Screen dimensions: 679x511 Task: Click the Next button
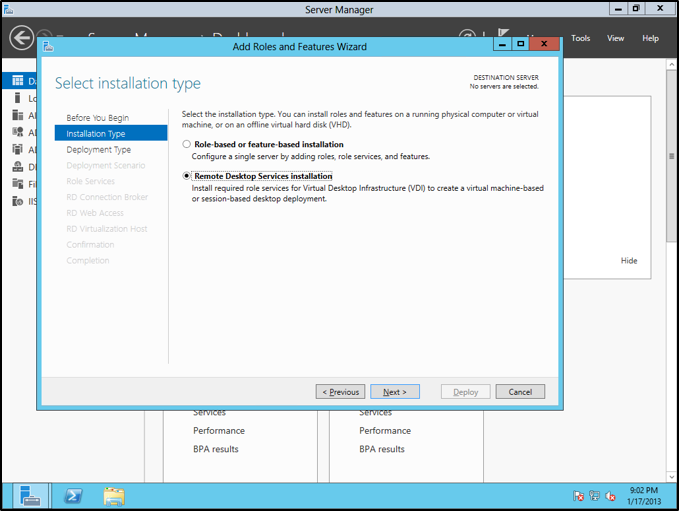(x=395, y=392)
